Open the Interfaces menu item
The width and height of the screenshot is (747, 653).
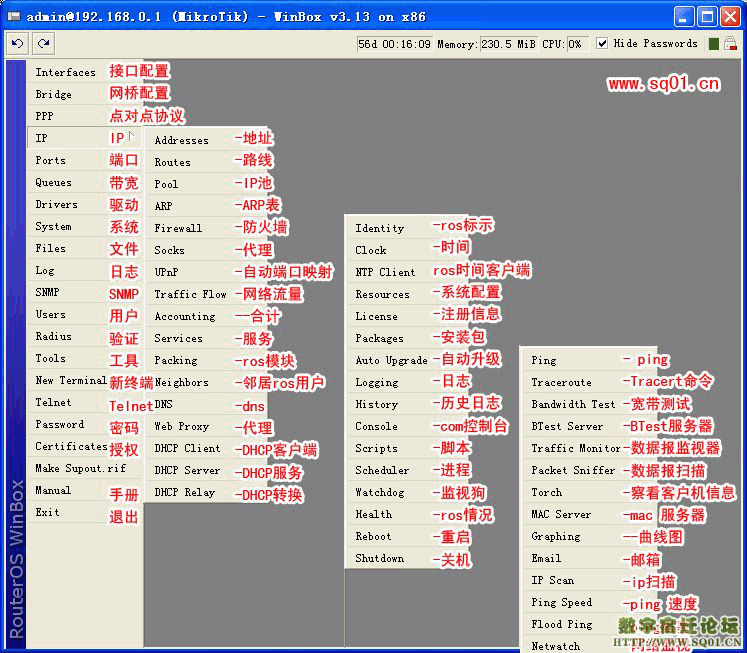[85, 72]
